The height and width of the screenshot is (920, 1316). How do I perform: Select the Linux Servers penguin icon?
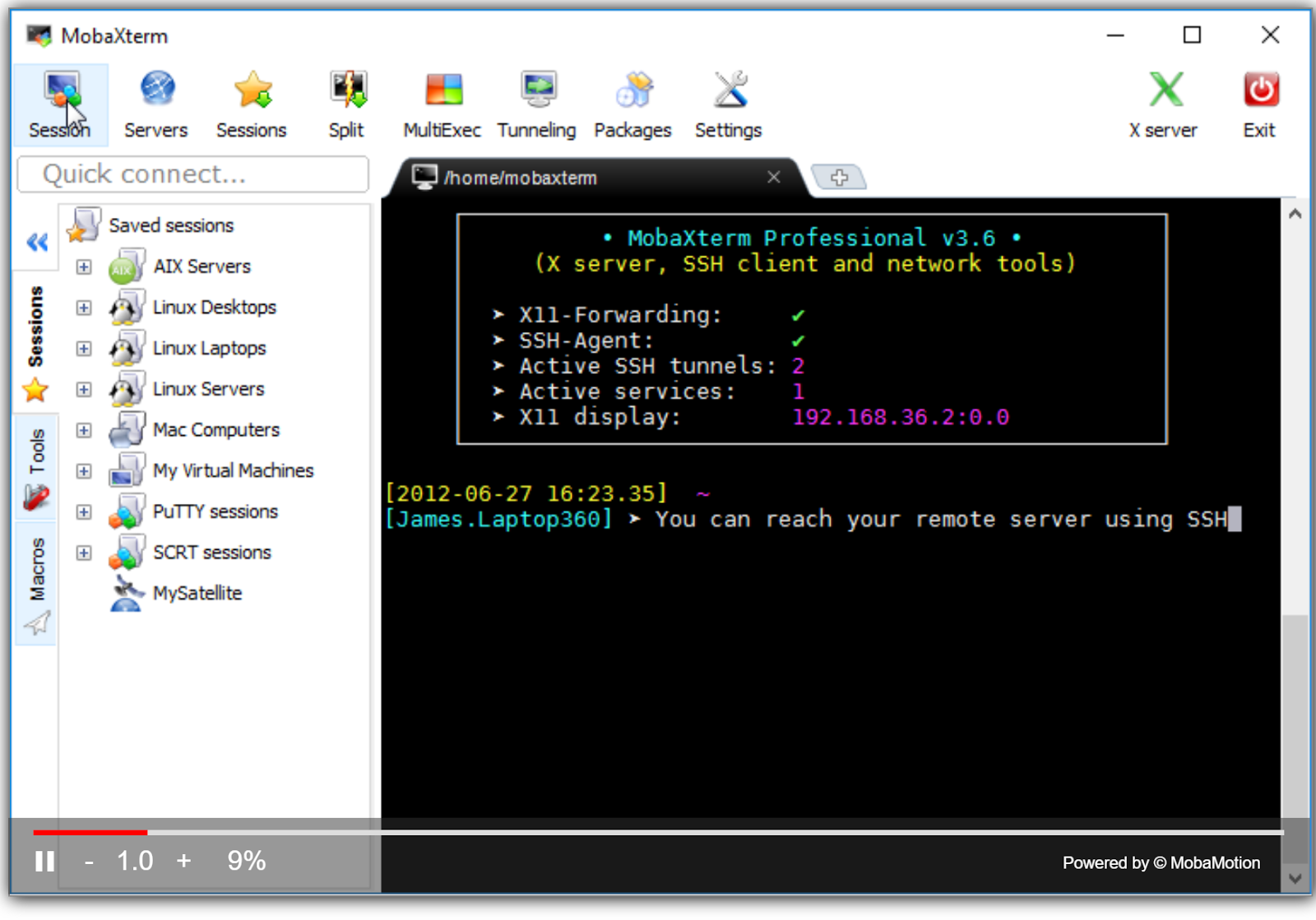pos(126,389)
